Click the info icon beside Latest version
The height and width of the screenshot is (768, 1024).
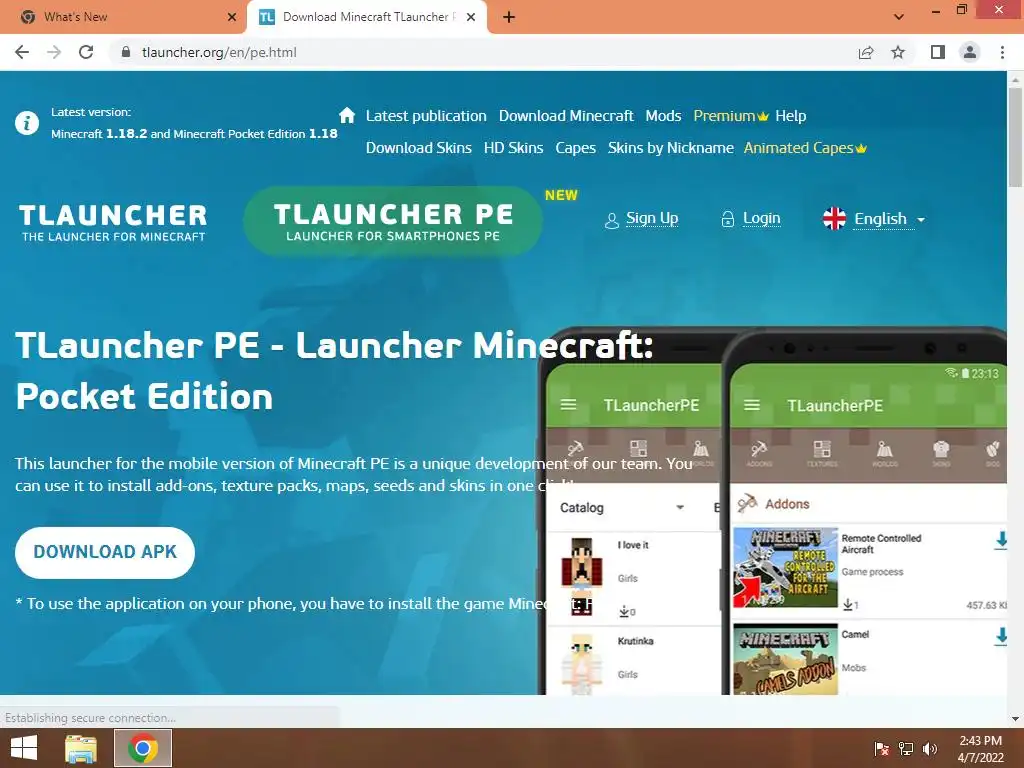tap(27, 123)
